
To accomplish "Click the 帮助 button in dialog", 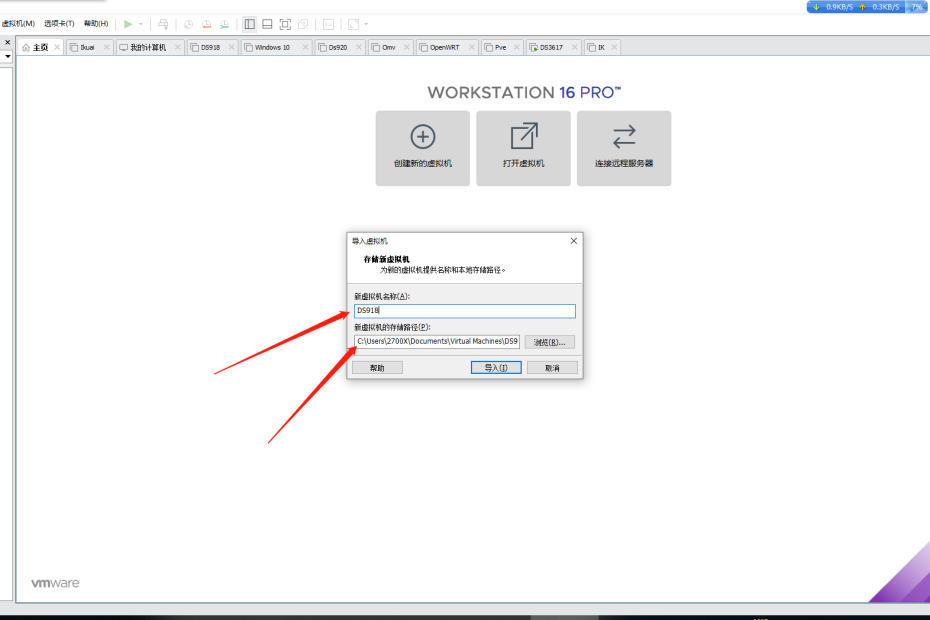I will pos(377,368).
